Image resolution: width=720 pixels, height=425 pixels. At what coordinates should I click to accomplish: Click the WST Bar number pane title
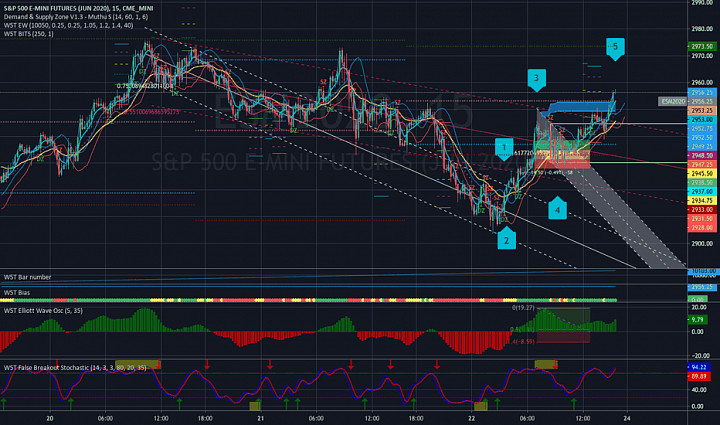pyautogui.click(x=28, y=277)
